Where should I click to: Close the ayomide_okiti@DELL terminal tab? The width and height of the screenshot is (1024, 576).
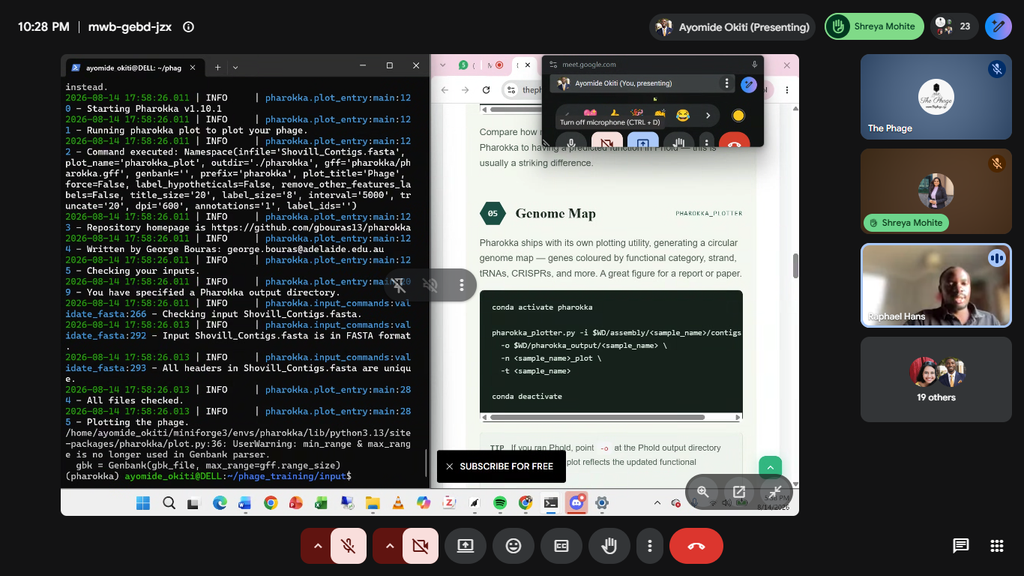[x=193, y=67]
